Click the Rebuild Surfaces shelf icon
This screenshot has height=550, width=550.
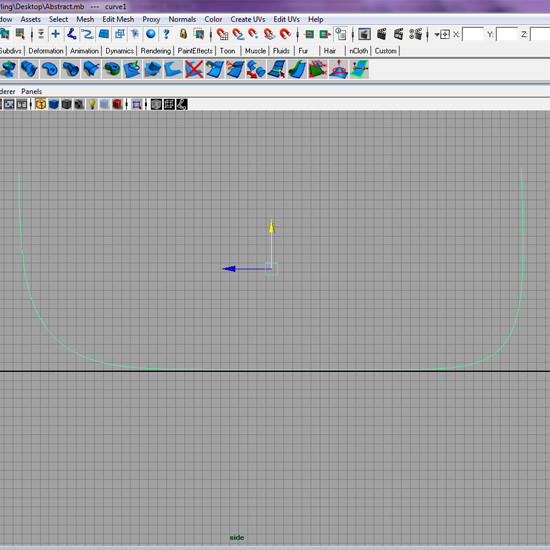pyautogui.click(x=318, y=69)
